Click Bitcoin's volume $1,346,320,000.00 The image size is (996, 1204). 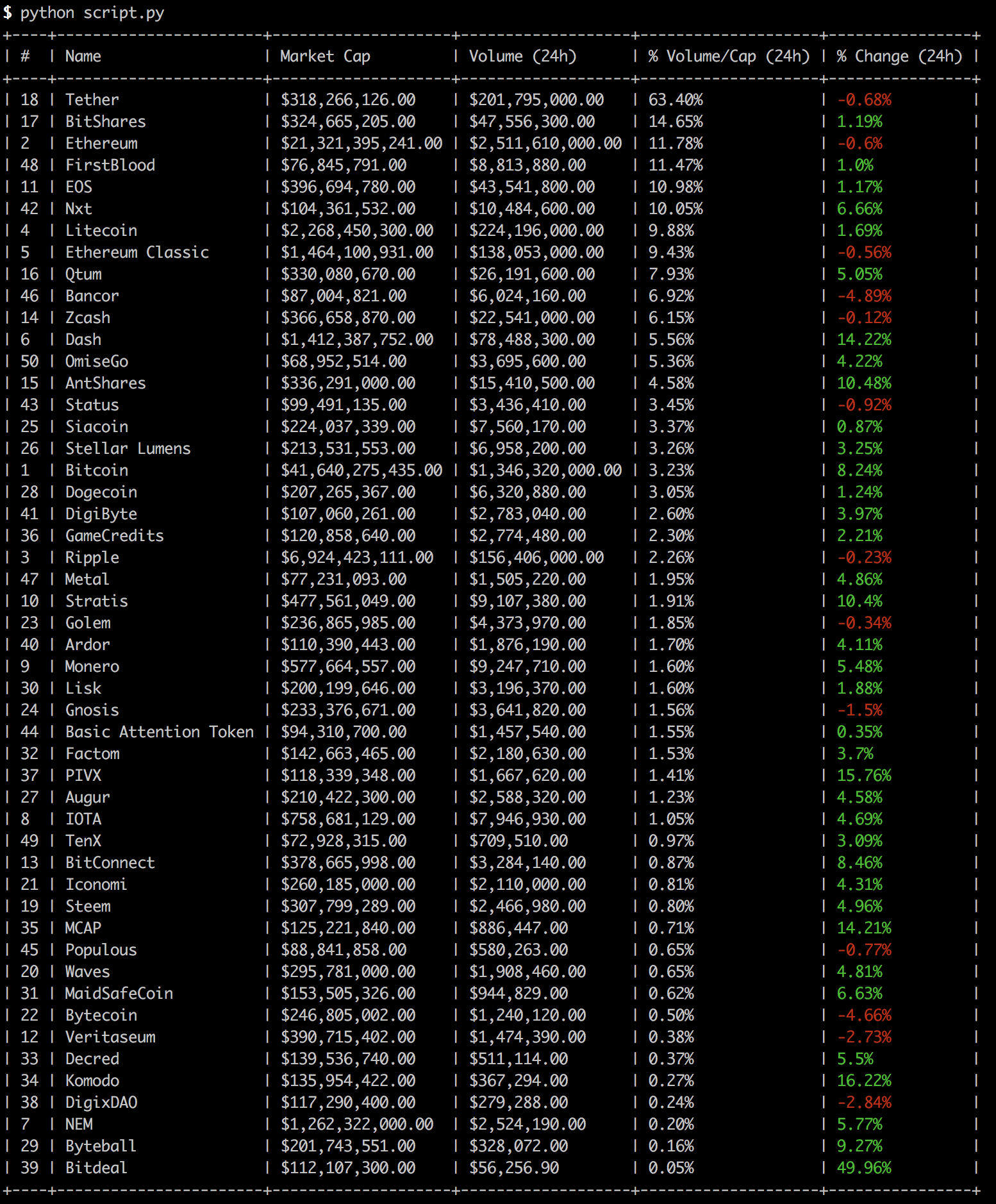coord(545,471)
